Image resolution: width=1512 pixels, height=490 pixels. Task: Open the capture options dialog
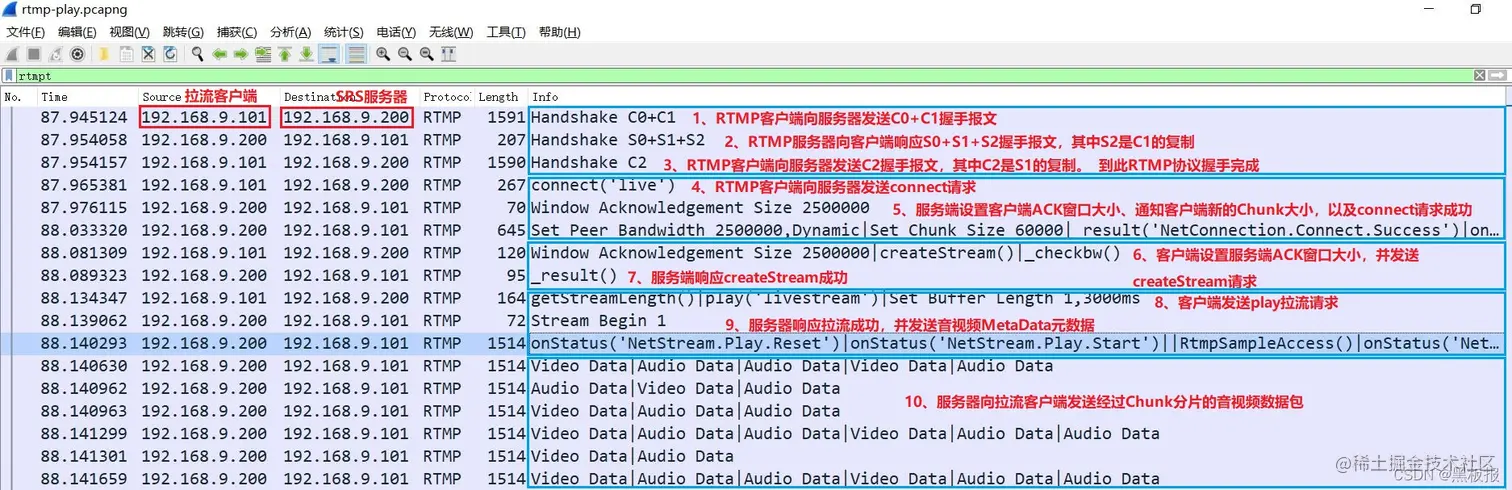point(77,54)
